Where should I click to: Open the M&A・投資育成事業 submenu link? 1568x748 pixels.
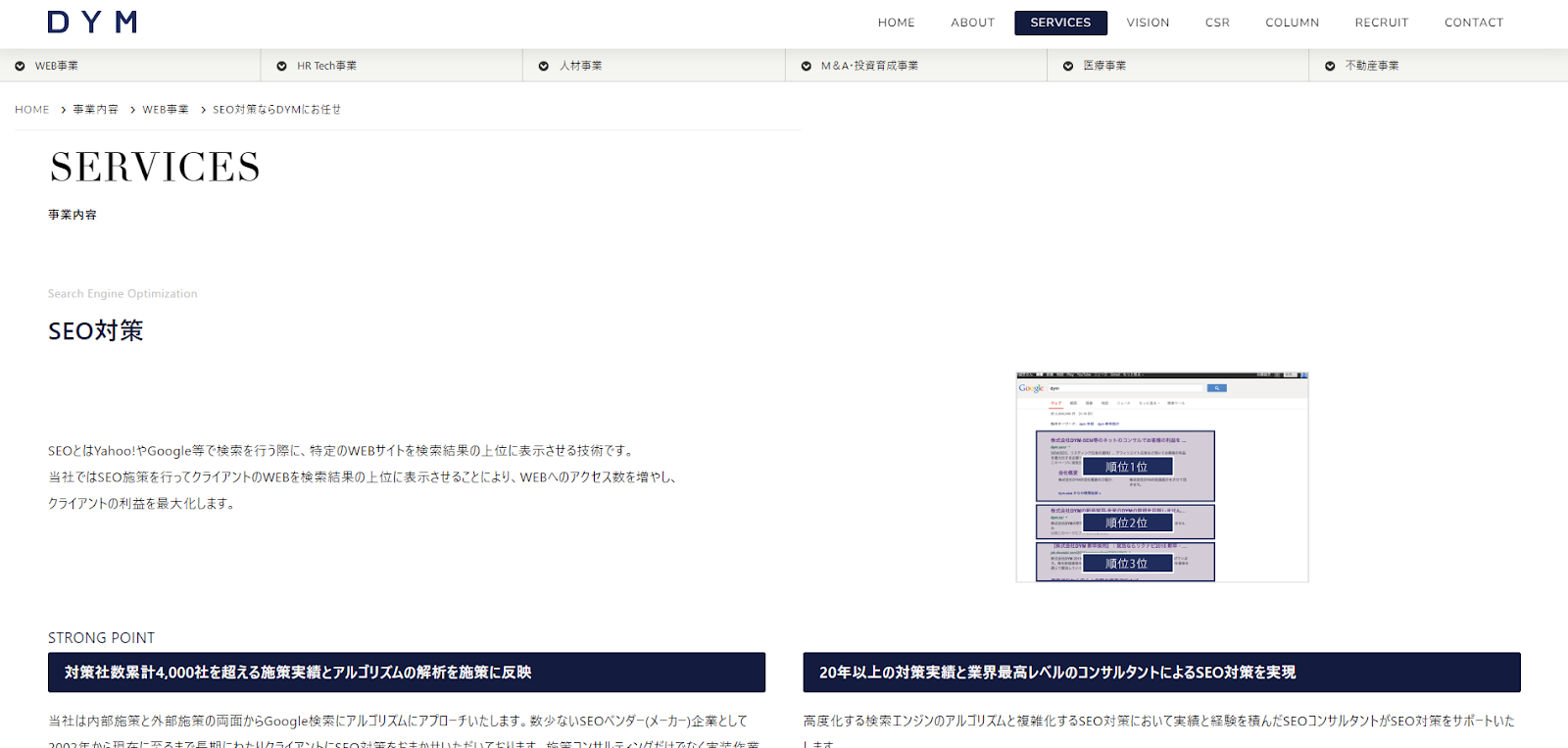coord(869,66)
